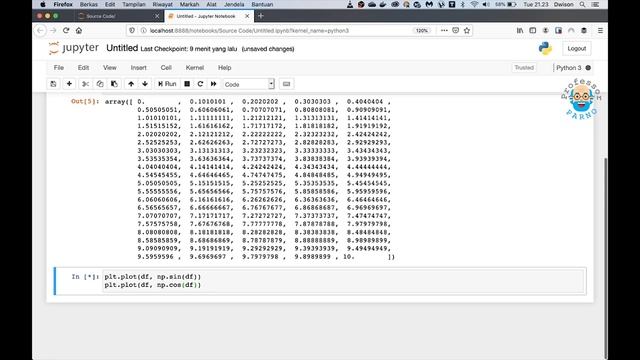Open the Edit menu in Jupyter
This screenshot has width=640, height=360.
coord(83,68)
